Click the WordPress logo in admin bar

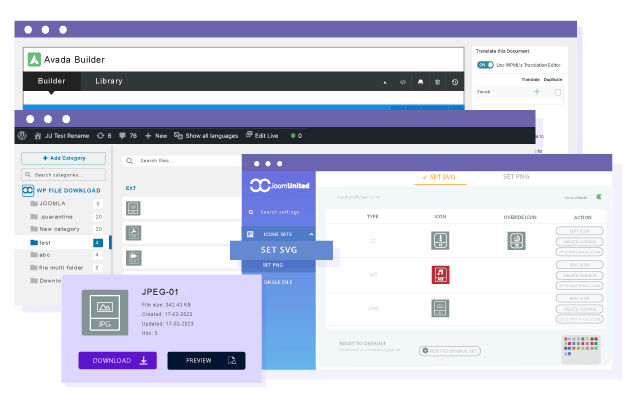(x=22, y=136)
